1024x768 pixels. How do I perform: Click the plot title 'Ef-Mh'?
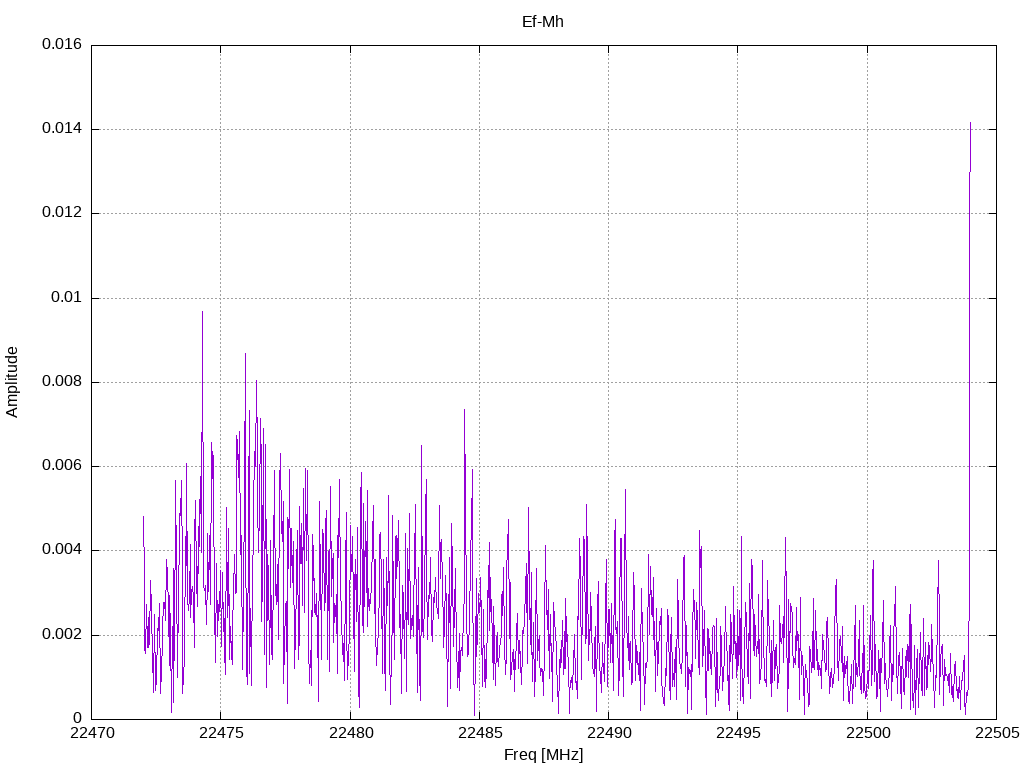(x=543, y=21)
